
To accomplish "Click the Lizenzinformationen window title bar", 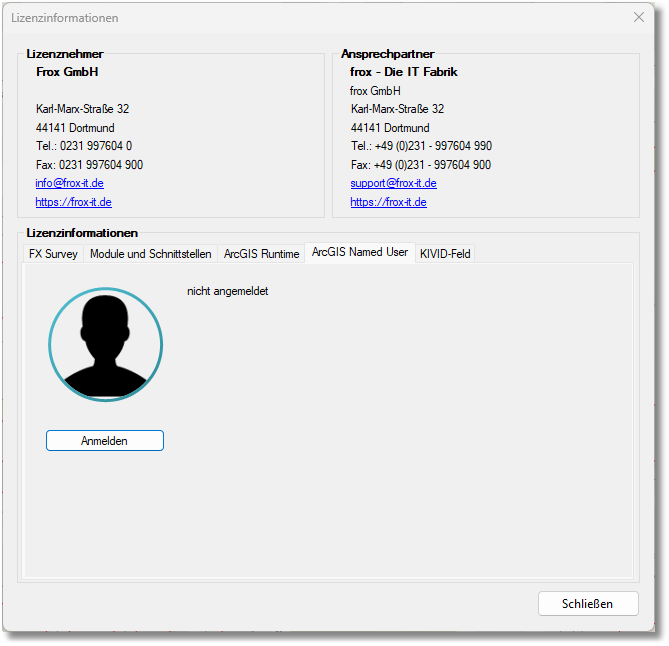I will point(300,18).
